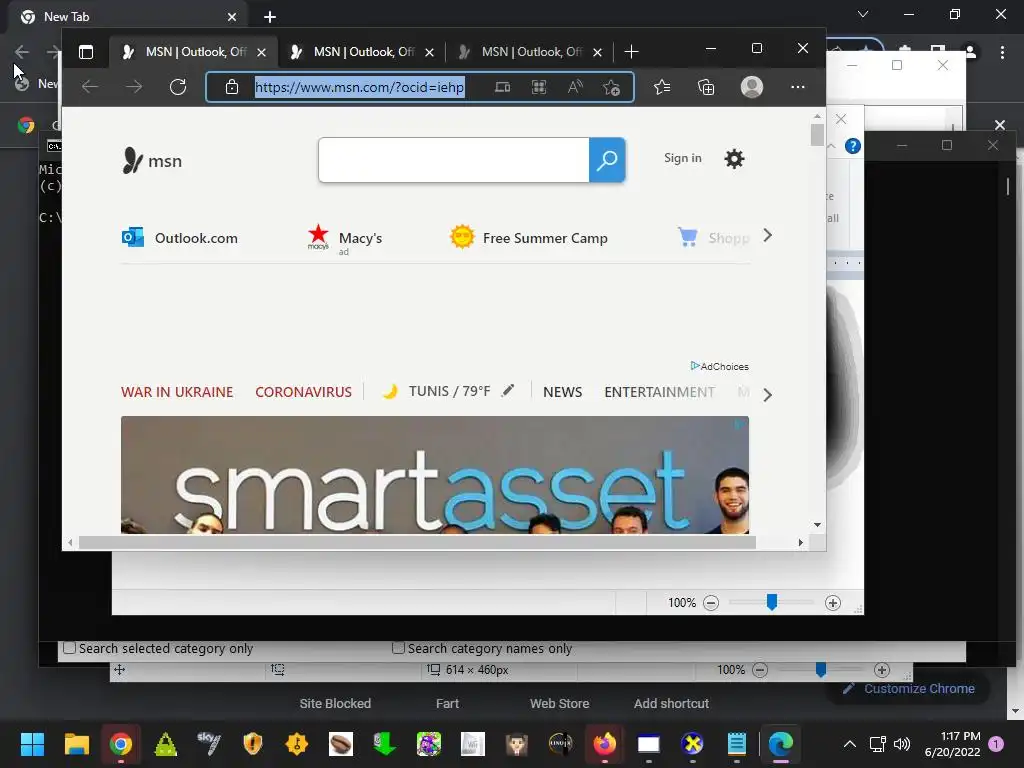1024x768 pixels.
Task: Click Add shortcut in Chrome
Action: click(671, 703)
